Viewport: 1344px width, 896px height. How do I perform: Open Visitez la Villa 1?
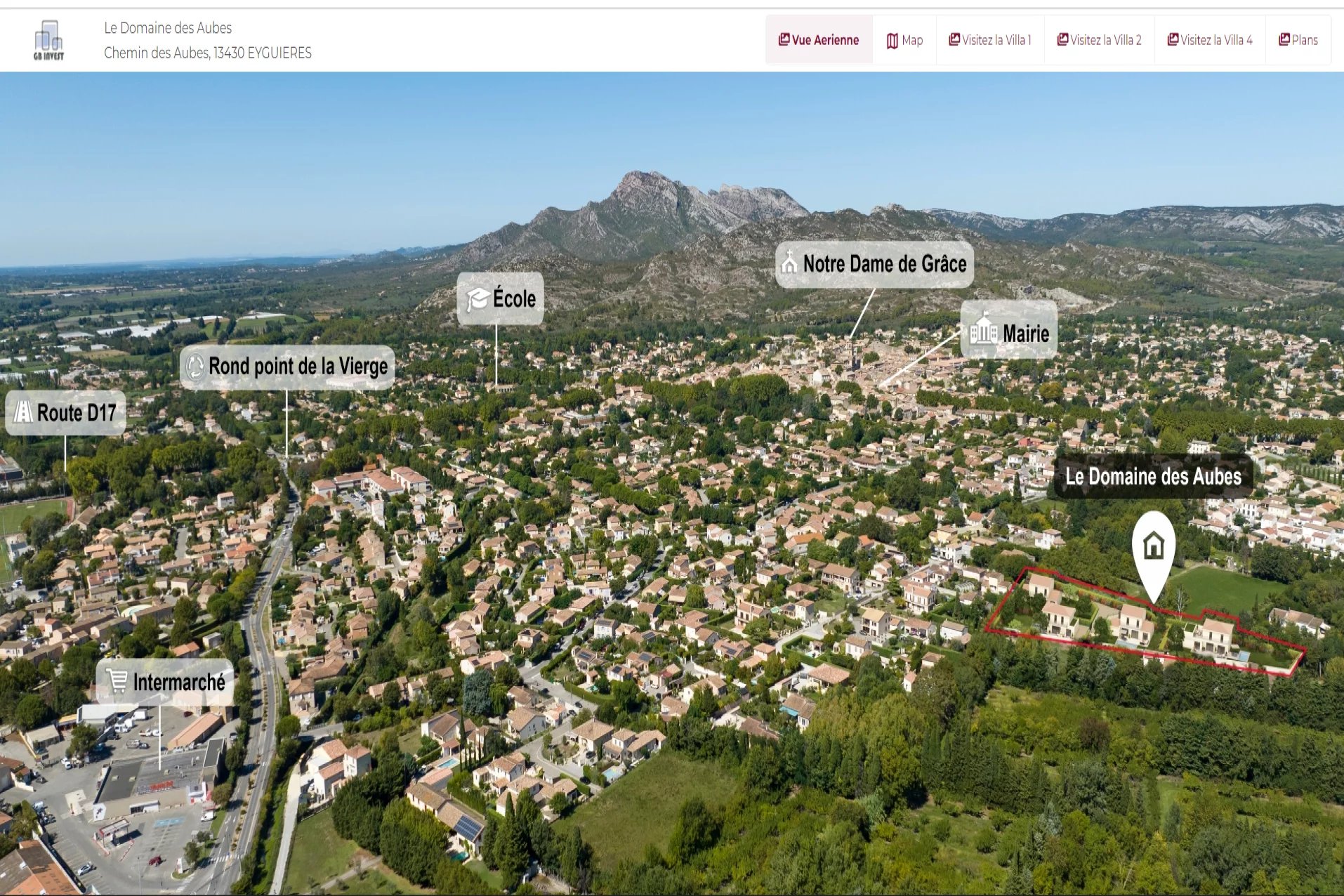tap(990, 40)
